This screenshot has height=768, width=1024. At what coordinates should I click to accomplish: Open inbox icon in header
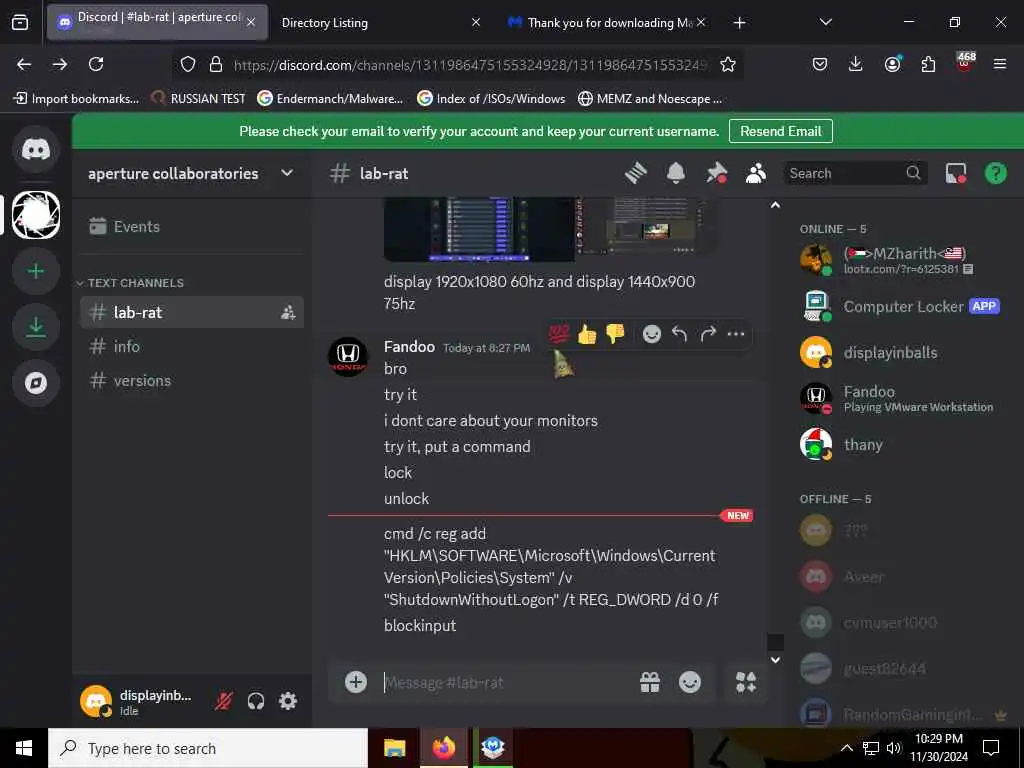pyautogui.click(x=955, y=173)
